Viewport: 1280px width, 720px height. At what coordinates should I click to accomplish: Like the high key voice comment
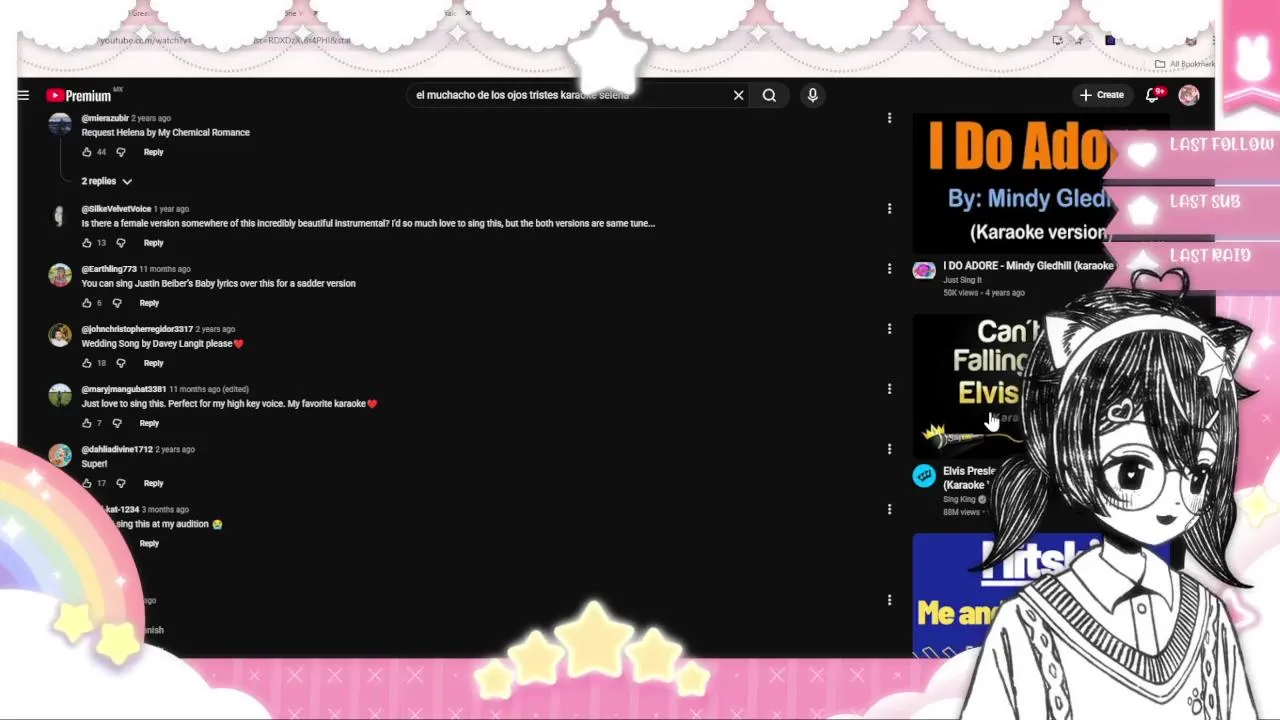pyautogui.click(x=87, y=423)
